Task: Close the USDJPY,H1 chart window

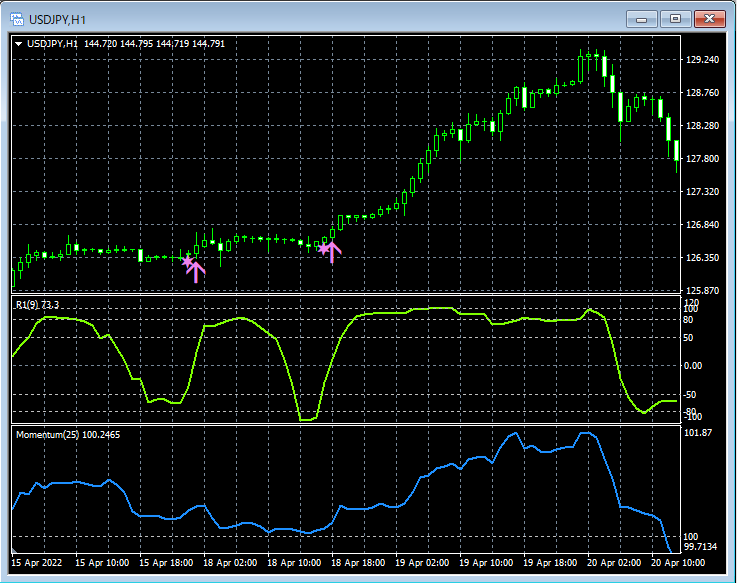Action: click(x=710, y=18)
